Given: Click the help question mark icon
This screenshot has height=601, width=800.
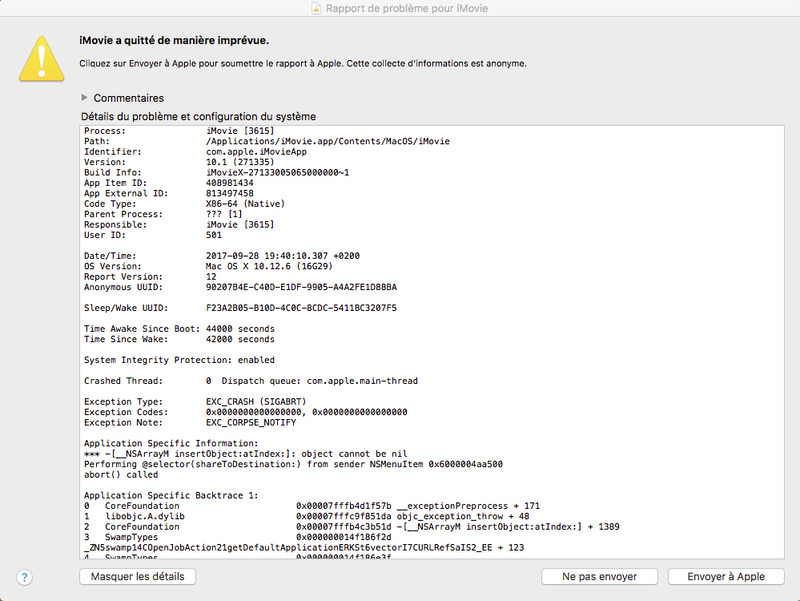Looking at the screenshot, I should [x=24, y=577].
